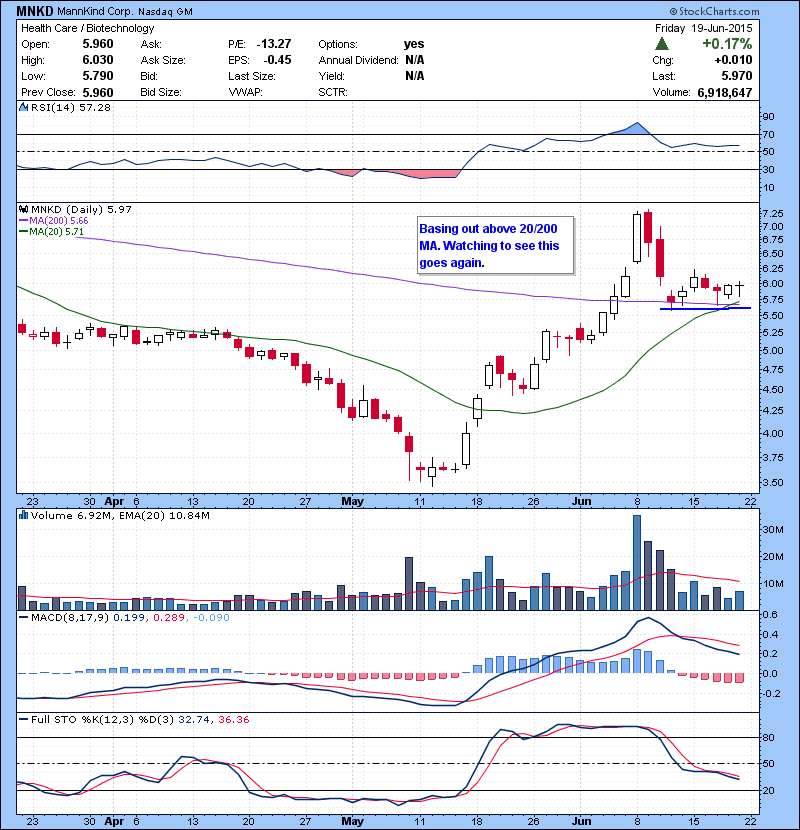Screen dimensions: 800x830
Task: Click the MACD legend dash marker
Action: click(23, 617)
